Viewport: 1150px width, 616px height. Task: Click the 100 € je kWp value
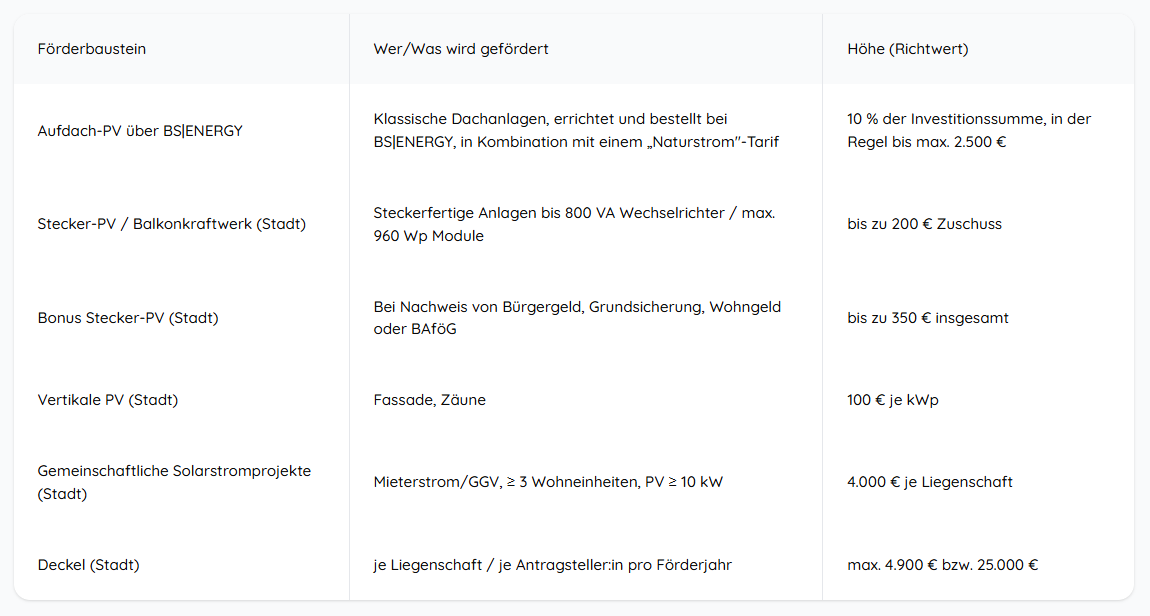point(893,400)
